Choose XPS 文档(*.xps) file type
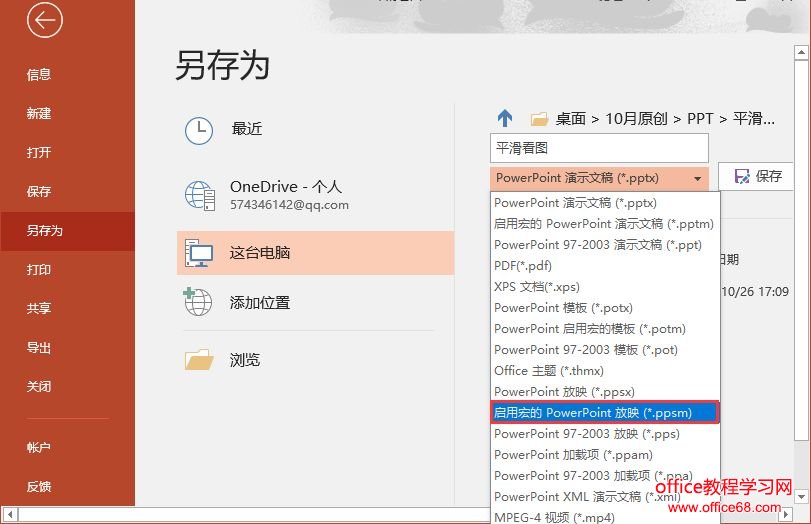811x524 pixels. (605, 287)
